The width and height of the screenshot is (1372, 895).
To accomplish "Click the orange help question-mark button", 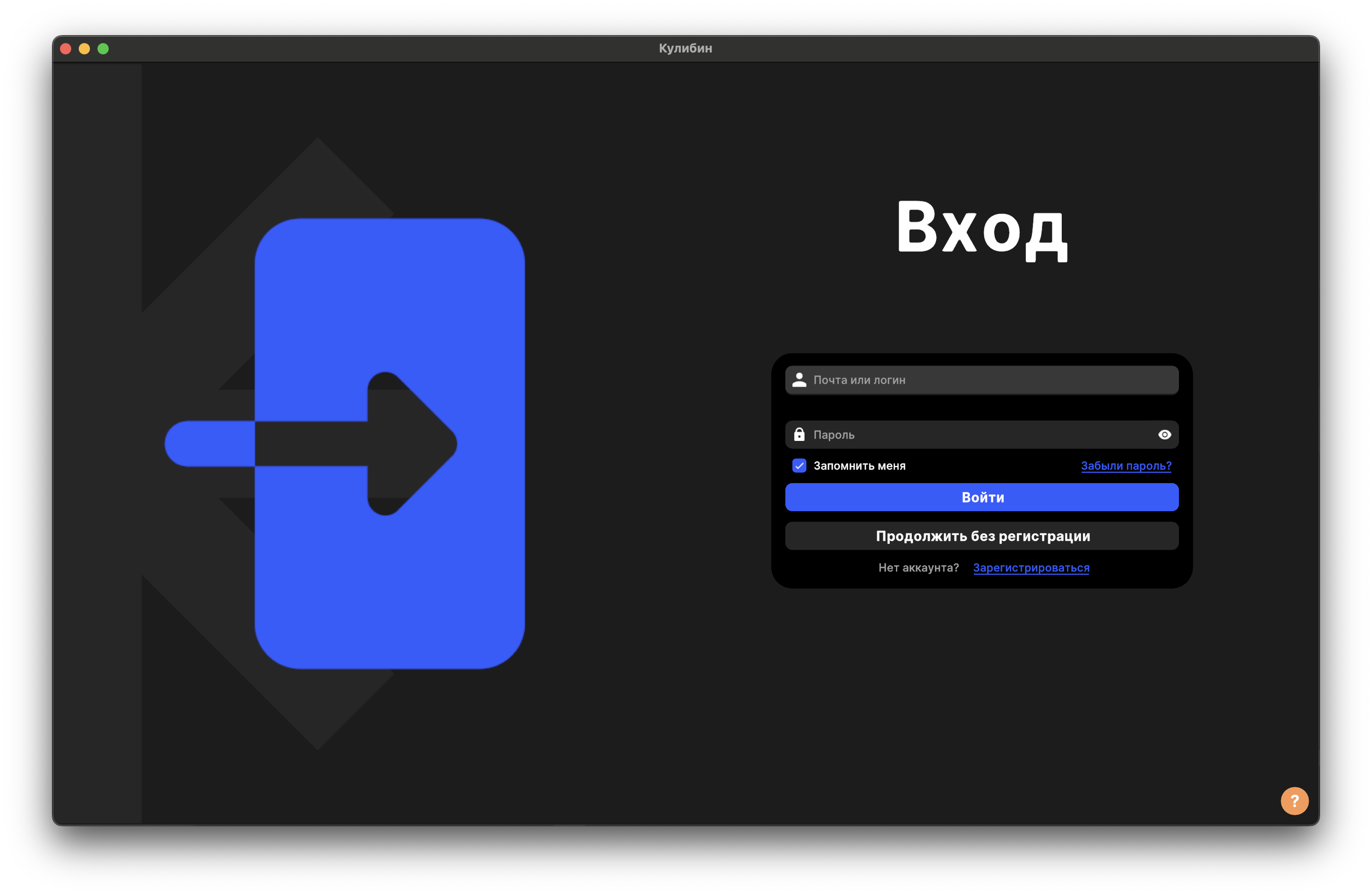I will point(1294,800).
